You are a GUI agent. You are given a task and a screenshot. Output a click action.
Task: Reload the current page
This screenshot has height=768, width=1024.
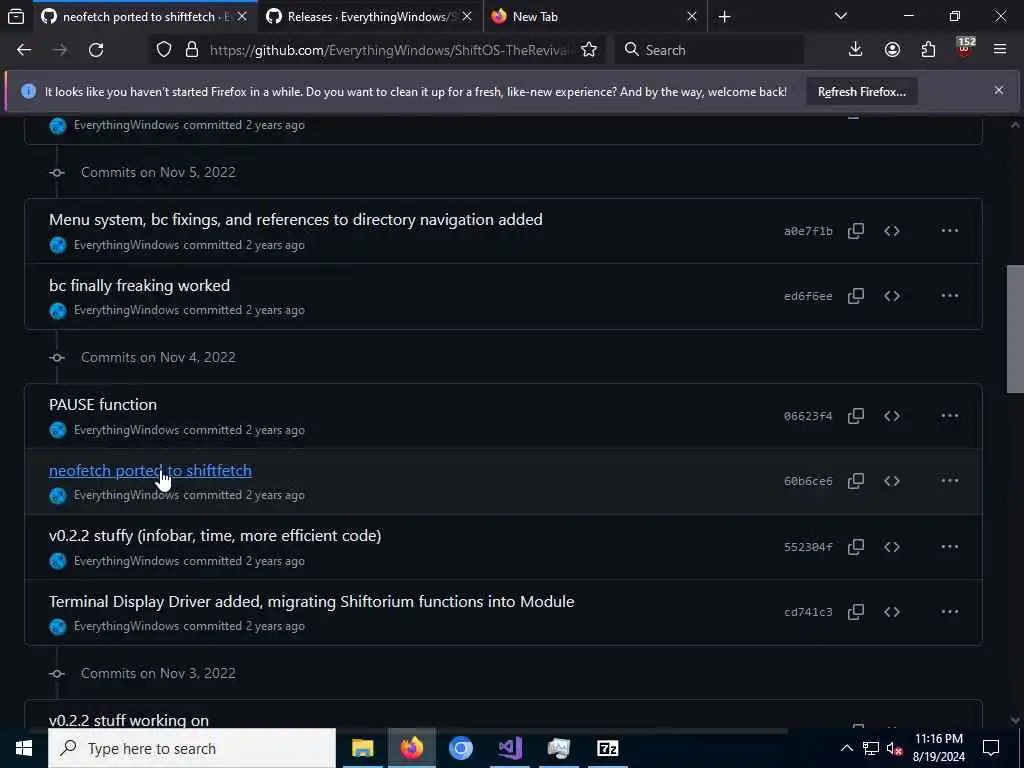coord(96,50)
